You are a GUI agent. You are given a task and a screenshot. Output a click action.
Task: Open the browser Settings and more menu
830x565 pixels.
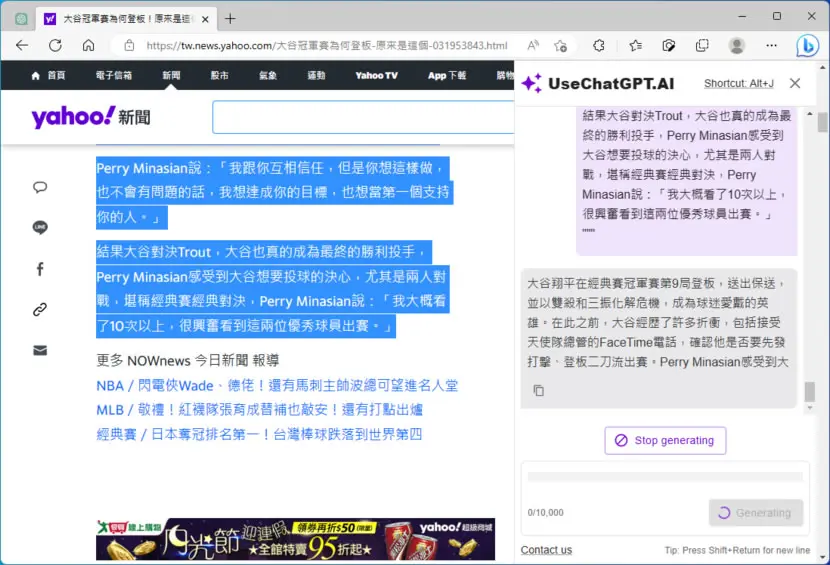pos(771,46)
